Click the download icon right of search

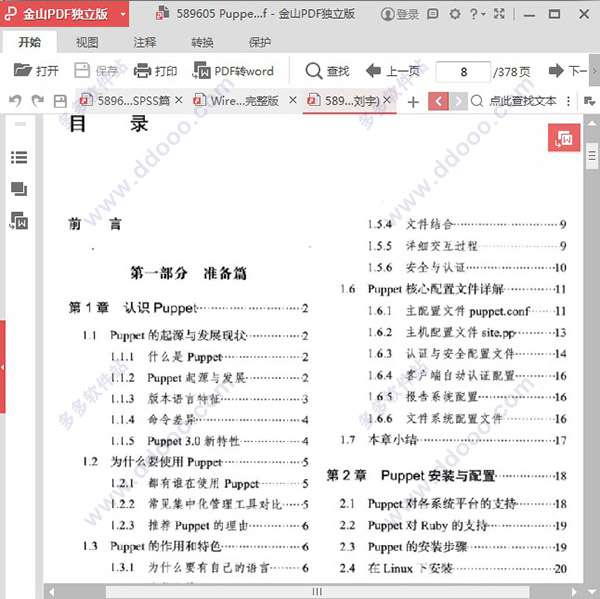(x=589, y=101)
